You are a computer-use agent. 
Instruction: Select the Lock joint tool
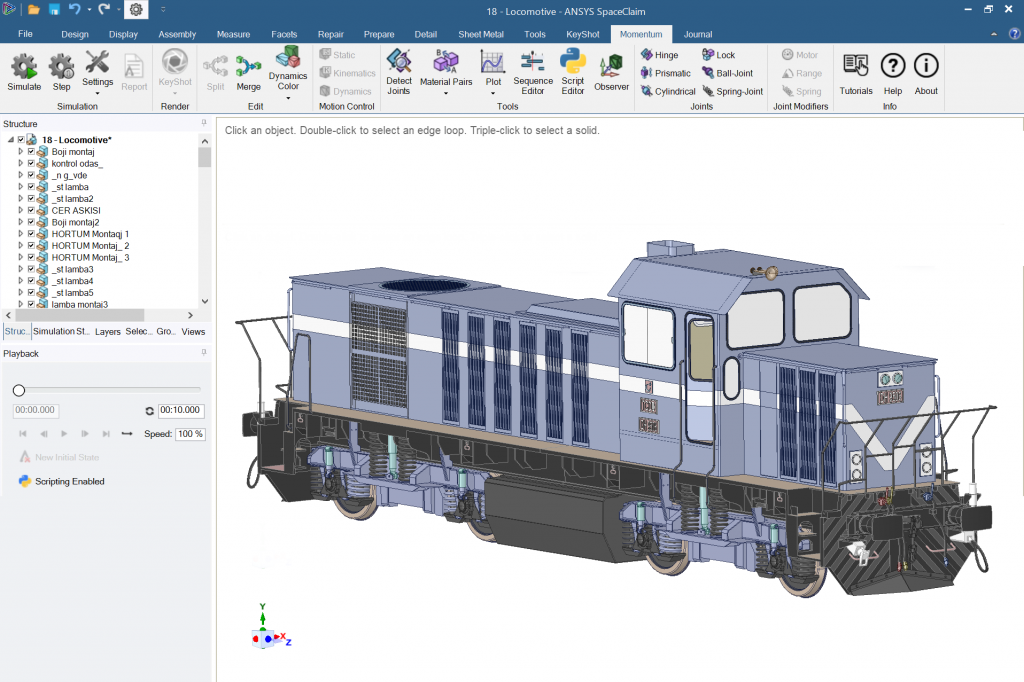(718, 55)
